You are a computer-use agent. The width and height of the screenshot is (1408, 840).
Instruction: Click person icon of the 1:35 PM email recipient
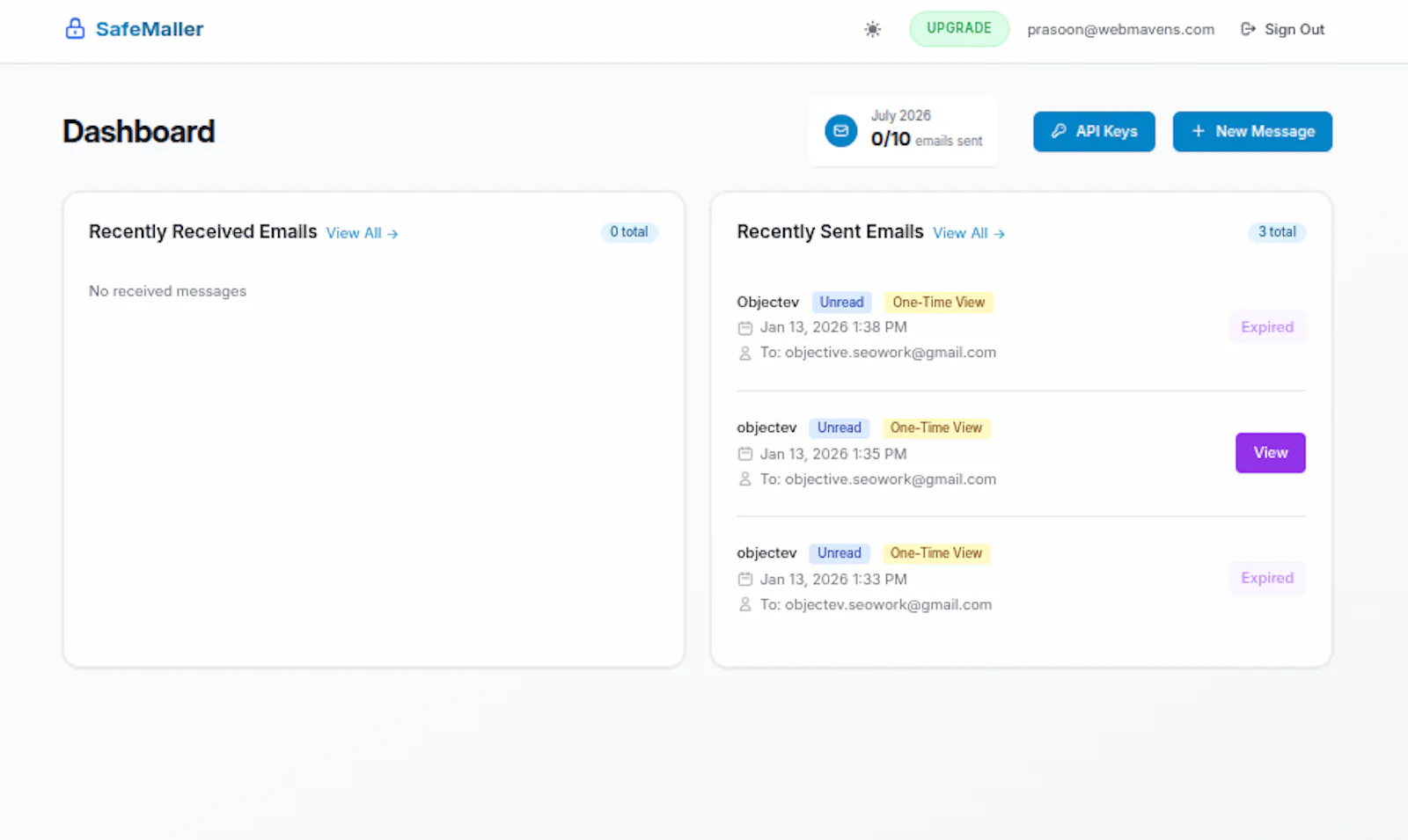pos(745,479)
